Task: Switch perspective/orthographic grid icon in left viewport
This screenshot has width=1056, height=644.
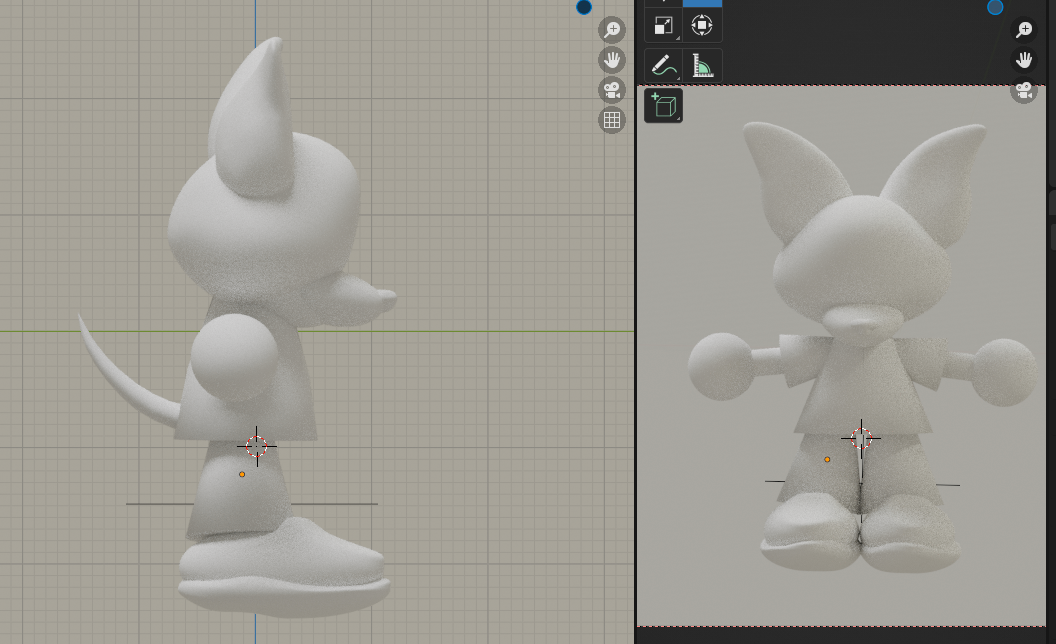Action: [x=612, y=120]
